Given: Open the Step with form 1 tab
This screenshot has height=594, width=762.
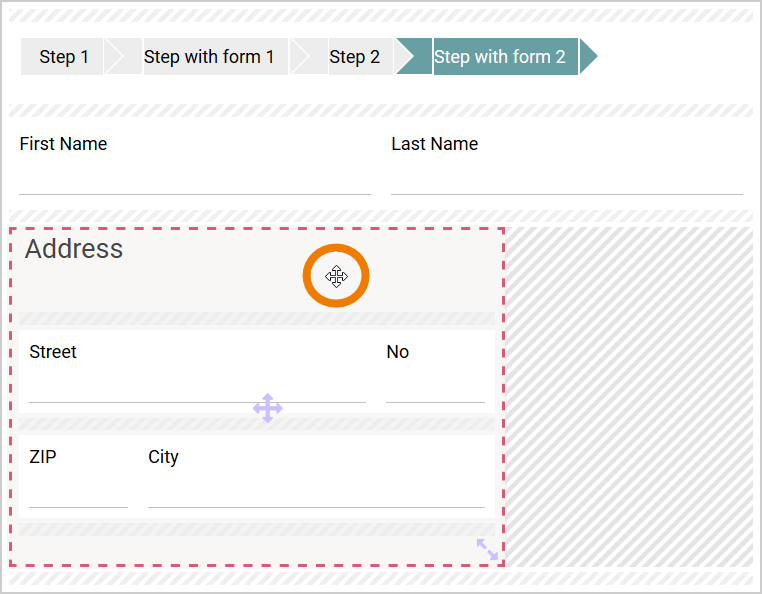Looking at the screenshot, I should point(209,57).
